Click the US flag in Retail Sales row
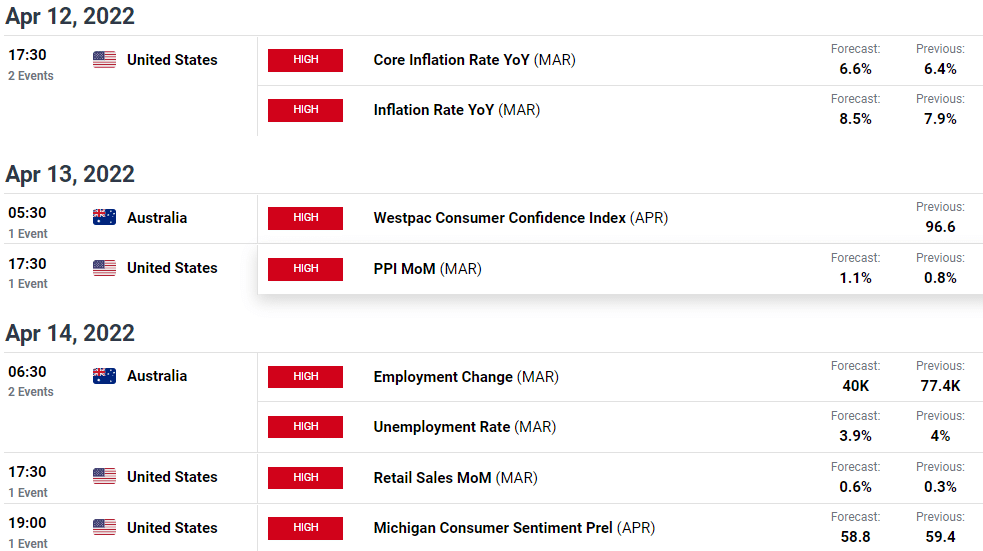This screenshot has height=551, width=983. (x=104, y=476)
